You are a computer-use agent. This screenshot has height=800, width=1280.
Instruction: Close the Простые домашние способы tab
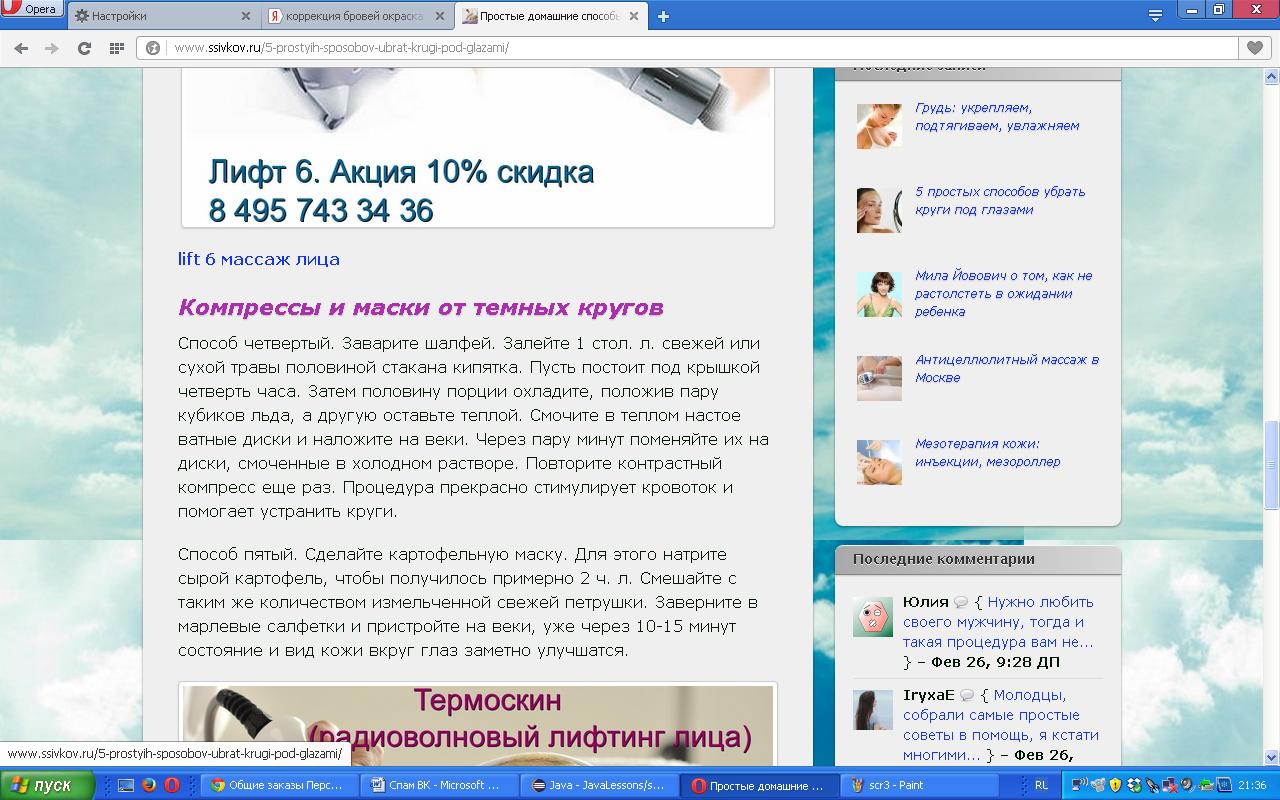(x=632, y=16)
